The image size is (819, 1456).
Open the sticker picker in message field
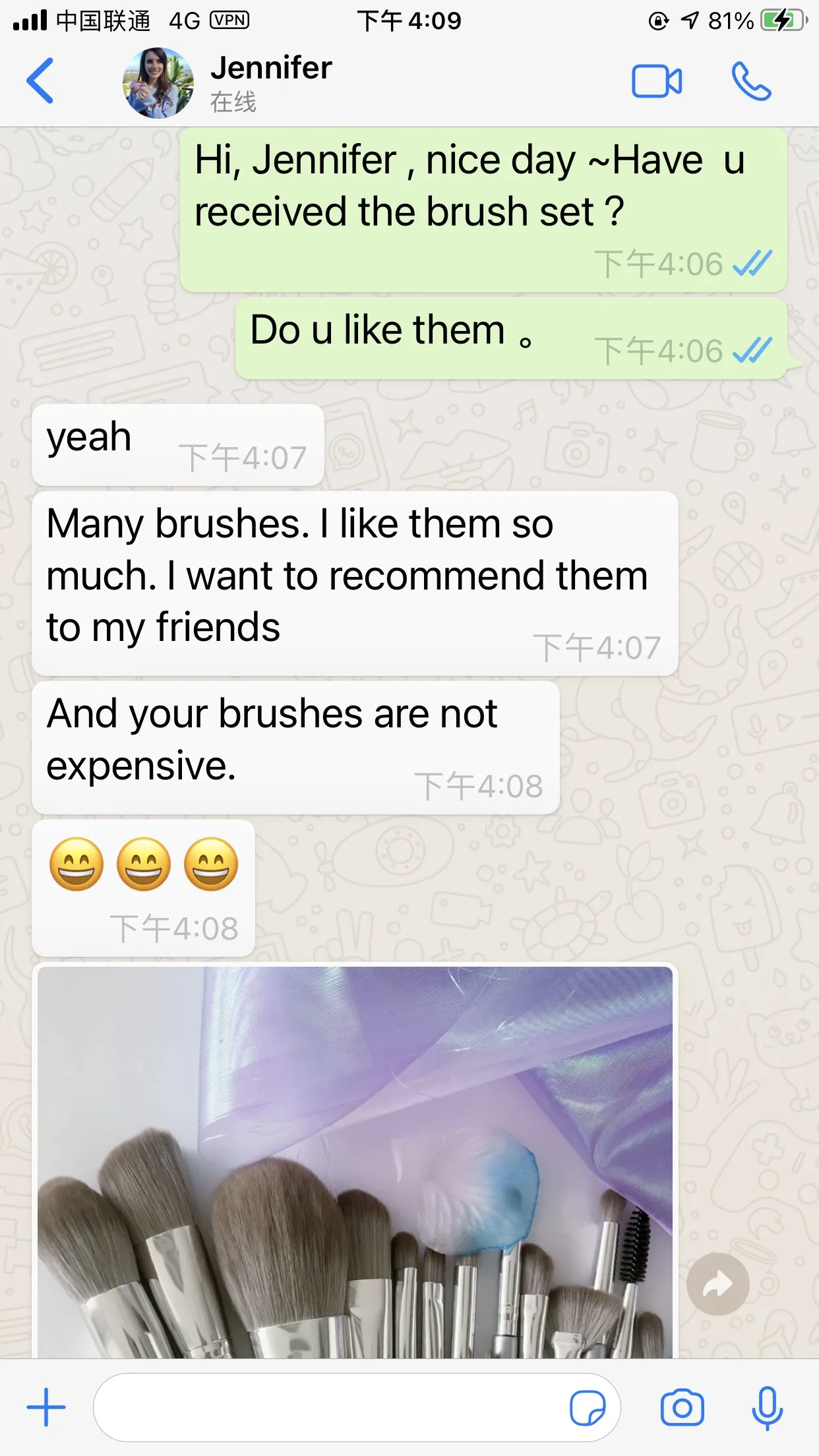pyautogui.click(x=588, y=1408)
